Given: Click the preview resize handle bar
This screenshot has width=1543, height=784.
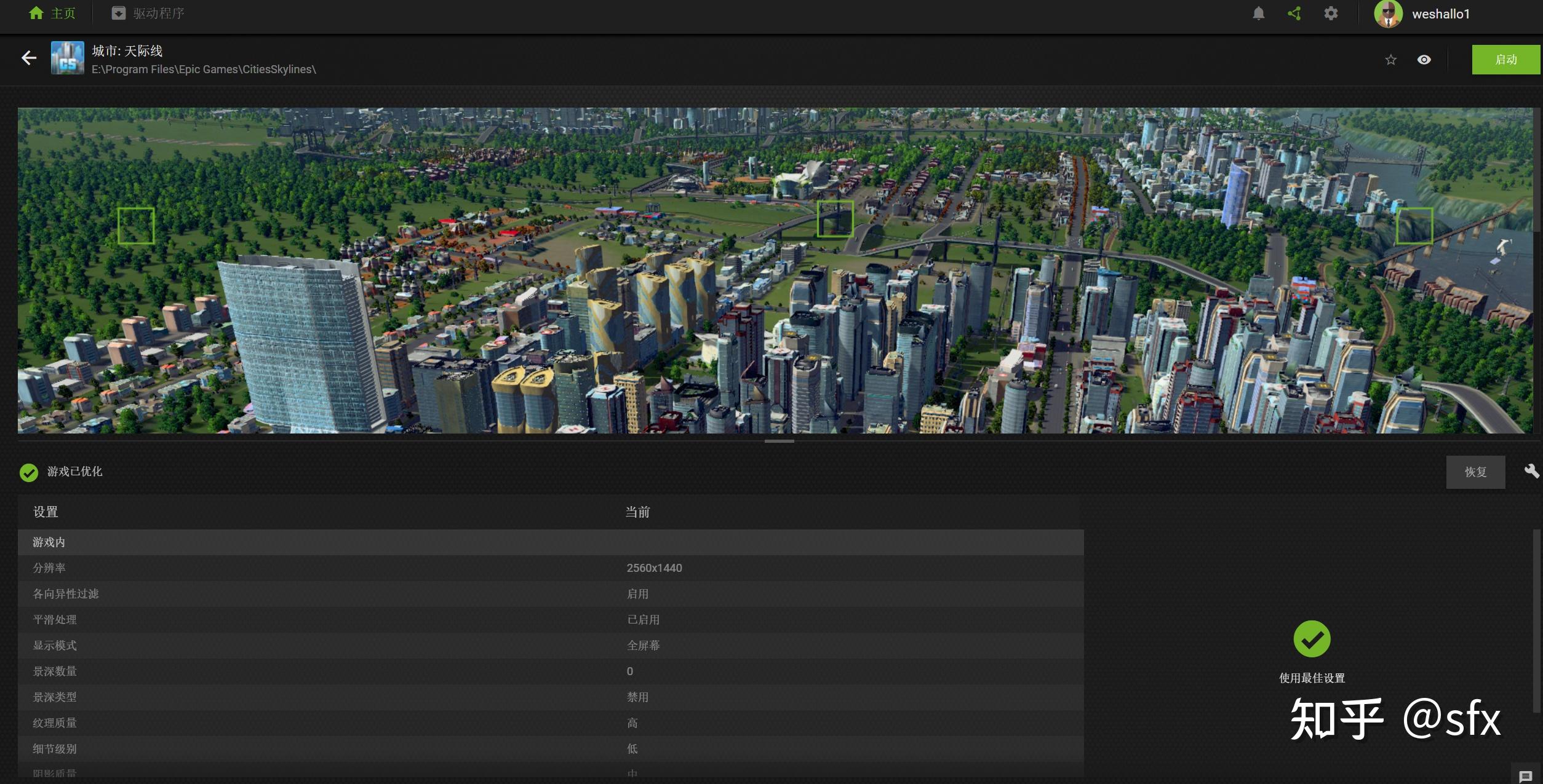Looking at the screenshot, I should point(779,441).
